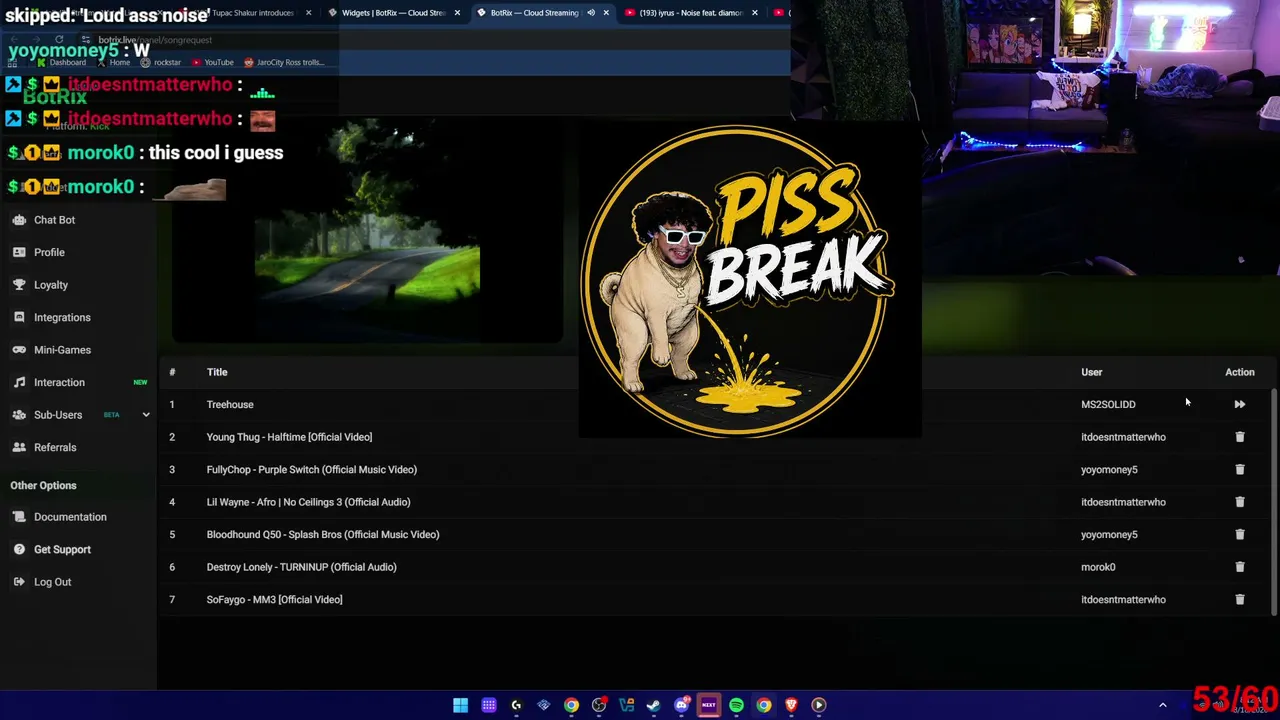Click the Title column header
Image resolution: width=1280 pixels, height=720 pixels.
(x=217, y=372)
